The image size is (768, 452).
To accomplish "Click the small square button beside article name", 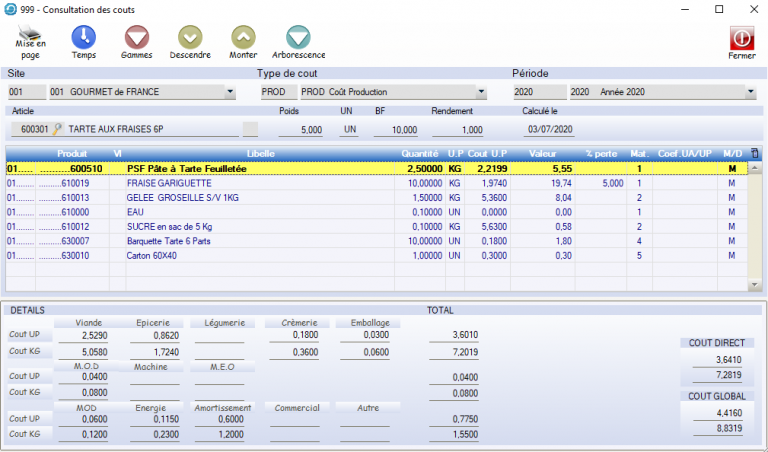I will 250,128.
